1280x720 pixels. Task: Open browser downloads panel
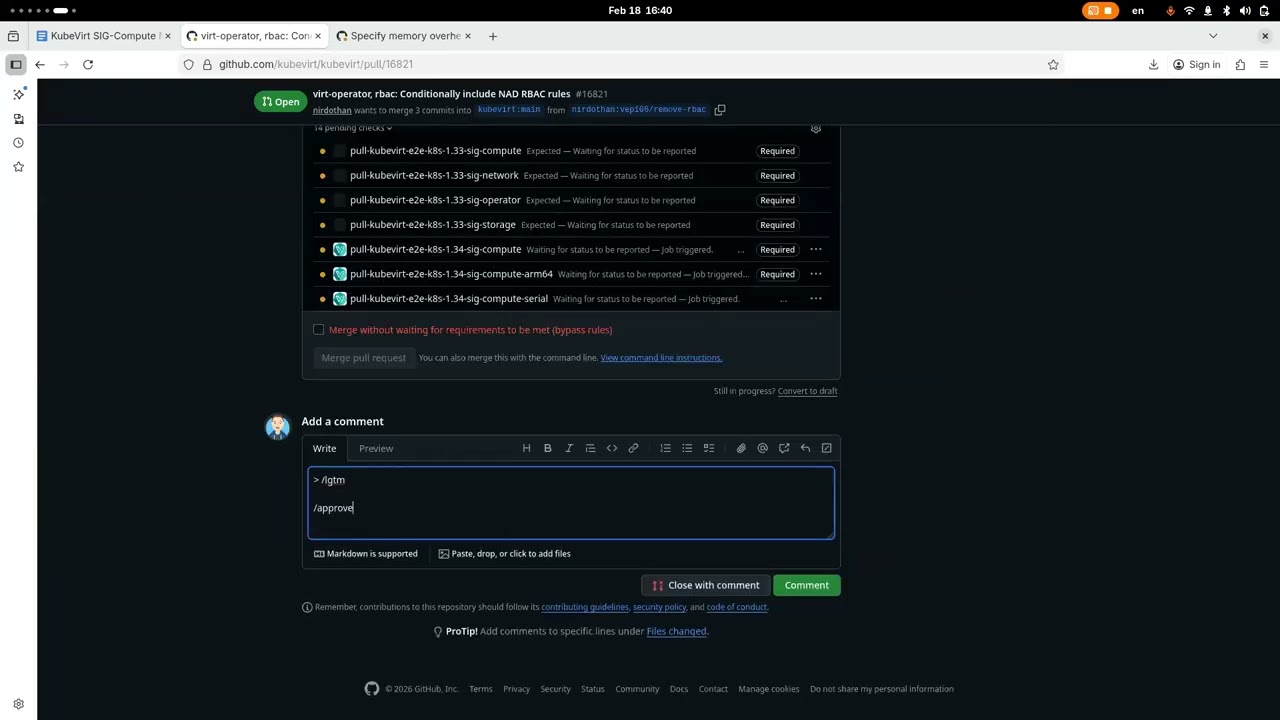pyautogui.click(x=1153, y=64)
